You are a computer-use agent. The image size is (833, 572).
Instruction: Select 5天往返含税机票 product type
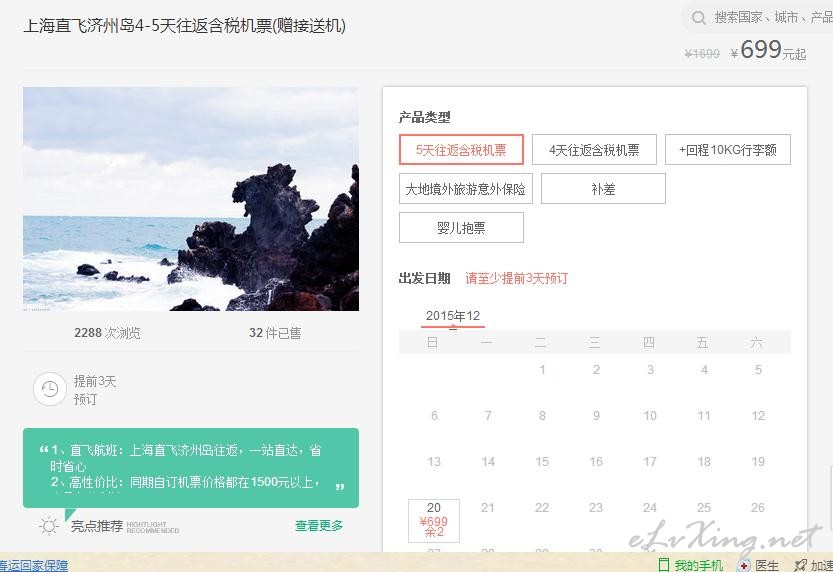[461, 150]
